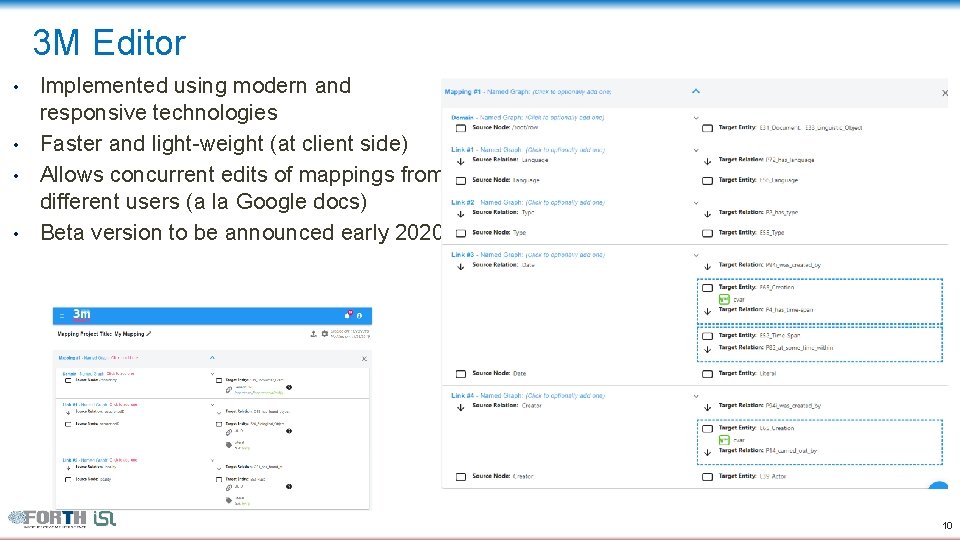The width and height of the screenshot is (960, 540).
Task: Edit the Mapping Project Title pencil icon
Action: click(149, 334)
